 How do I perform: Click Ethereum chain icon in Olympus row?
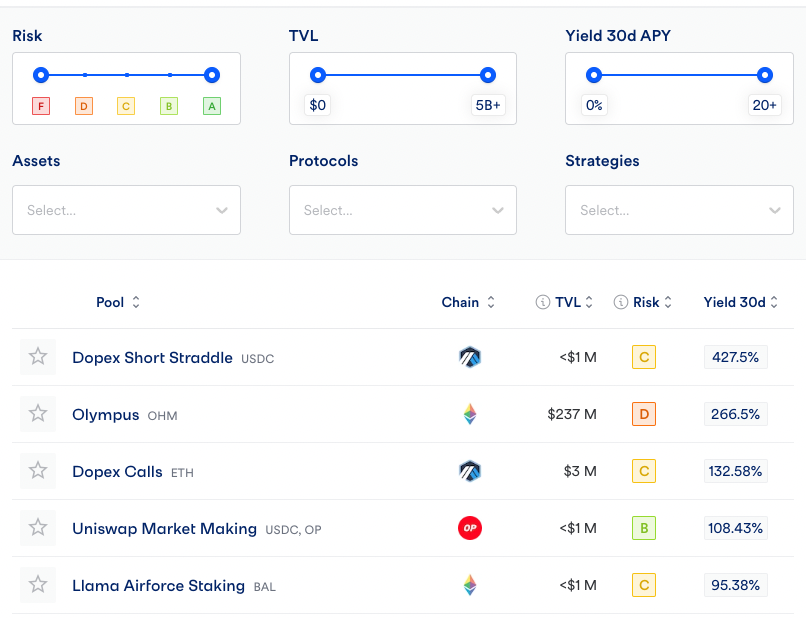coord(470,414)
